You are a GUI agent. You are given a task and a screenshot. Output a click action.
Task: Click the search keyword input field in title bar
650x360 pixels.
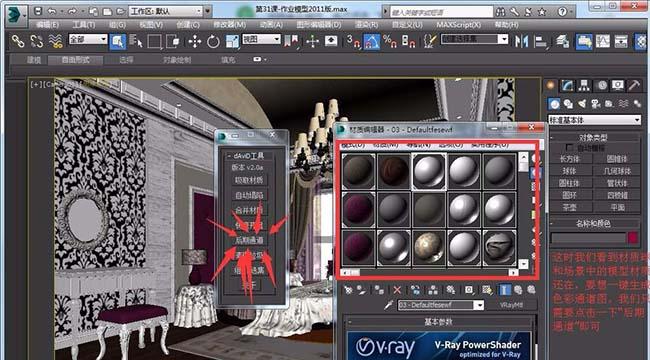(x=441, y=12)
